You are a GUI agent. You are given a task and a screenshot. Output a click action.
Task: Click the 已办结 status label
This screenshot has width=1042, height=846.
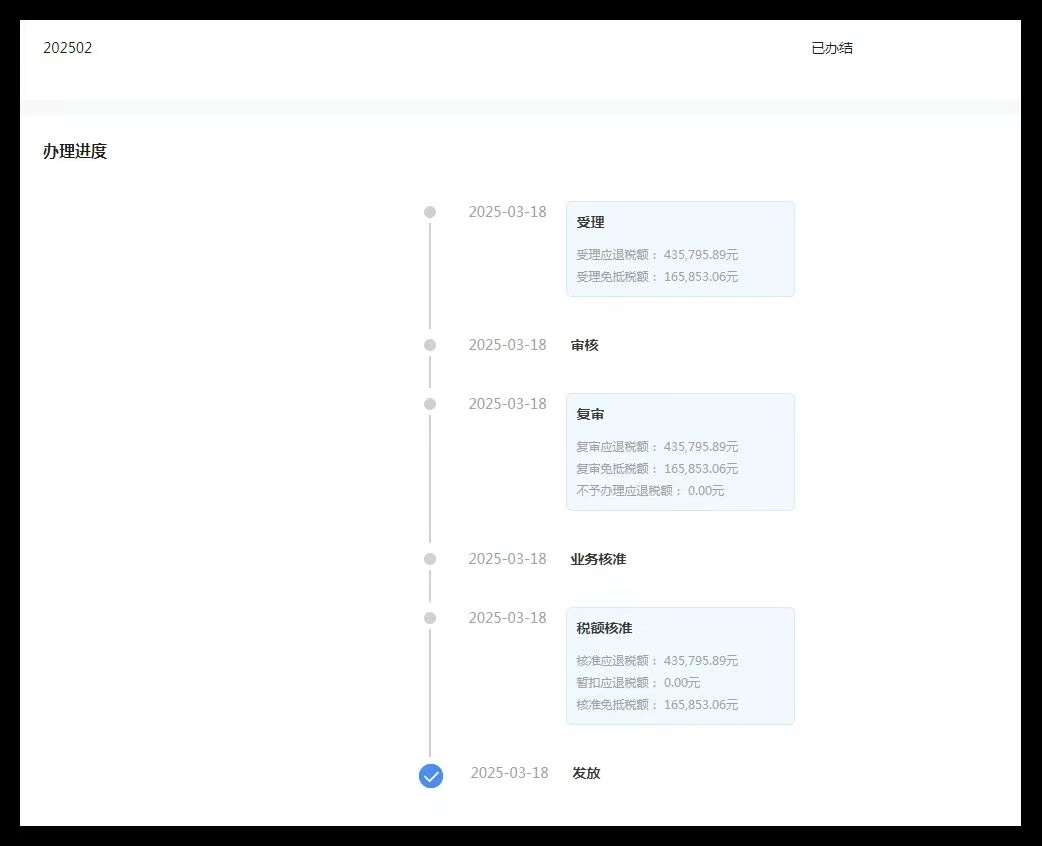[x=833, y=47]
